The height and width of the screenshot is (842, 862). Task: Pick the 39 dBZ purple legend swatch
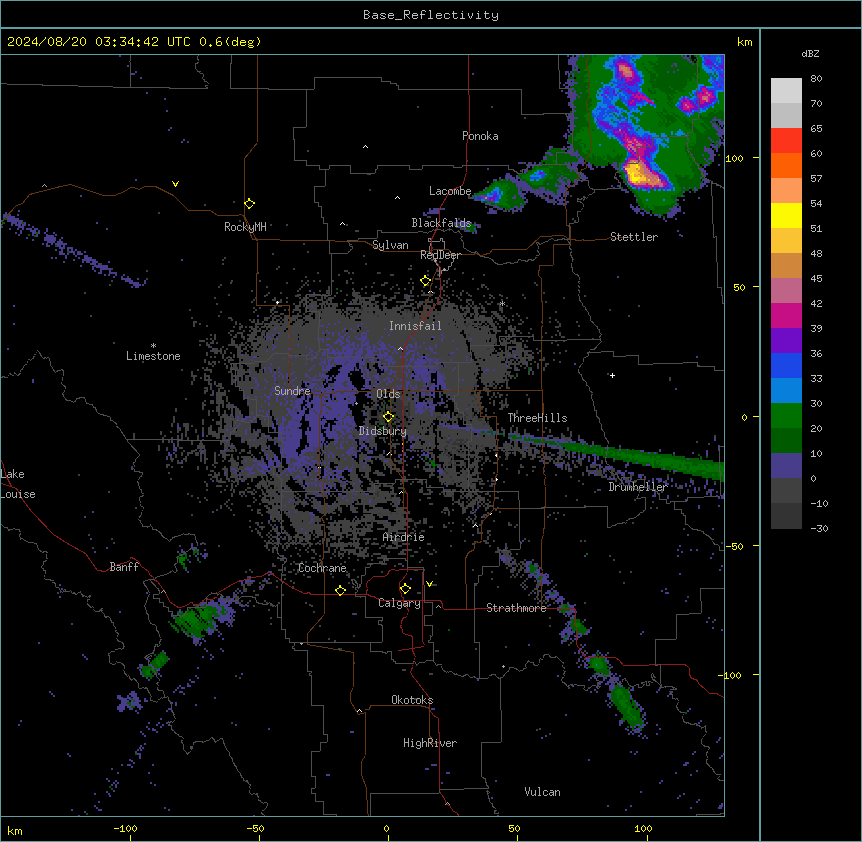pos(786,341)
